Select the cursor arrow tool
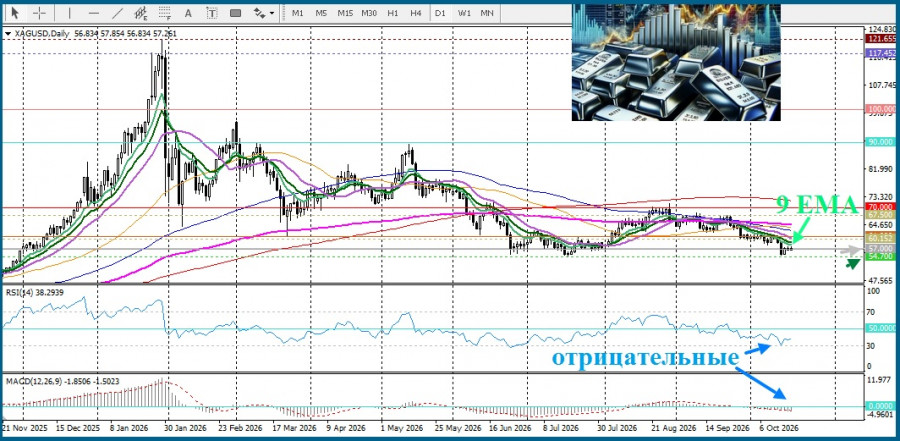 (x=15, y=13)
